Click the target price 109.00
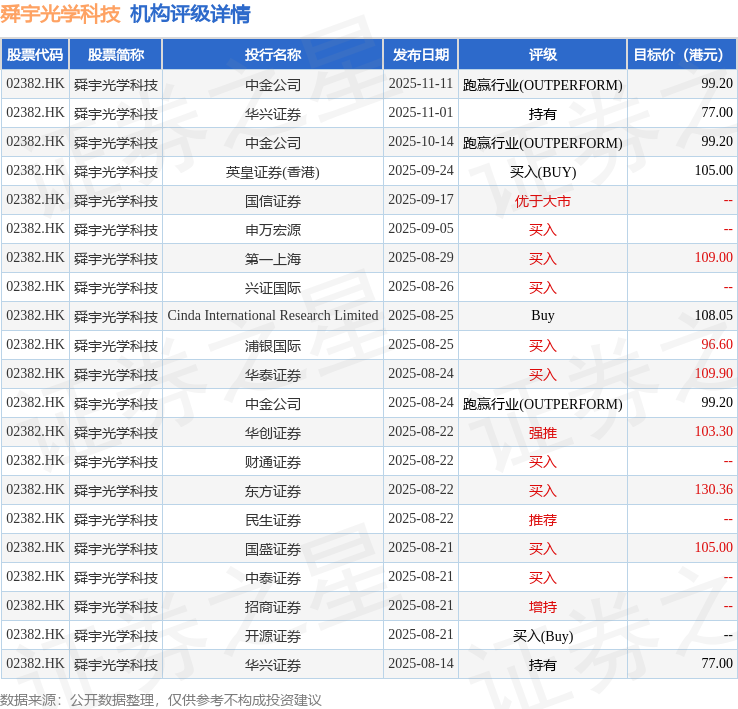Viewport: 738px width, 709px height. [714, 258]
